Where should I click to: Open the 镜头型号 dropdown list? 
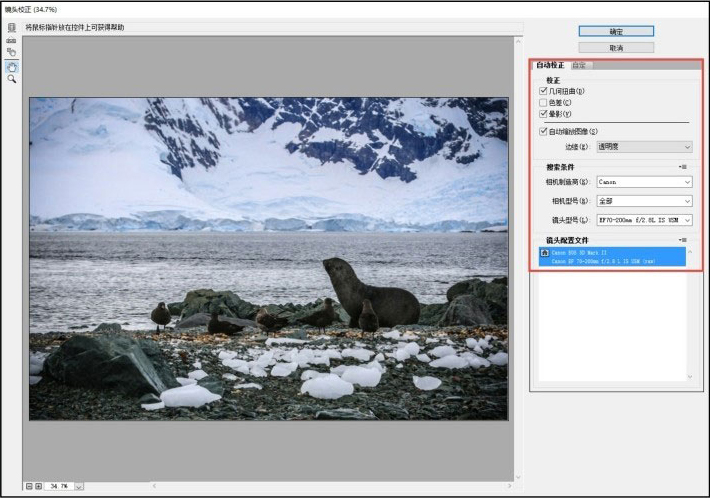coord(644,219)
